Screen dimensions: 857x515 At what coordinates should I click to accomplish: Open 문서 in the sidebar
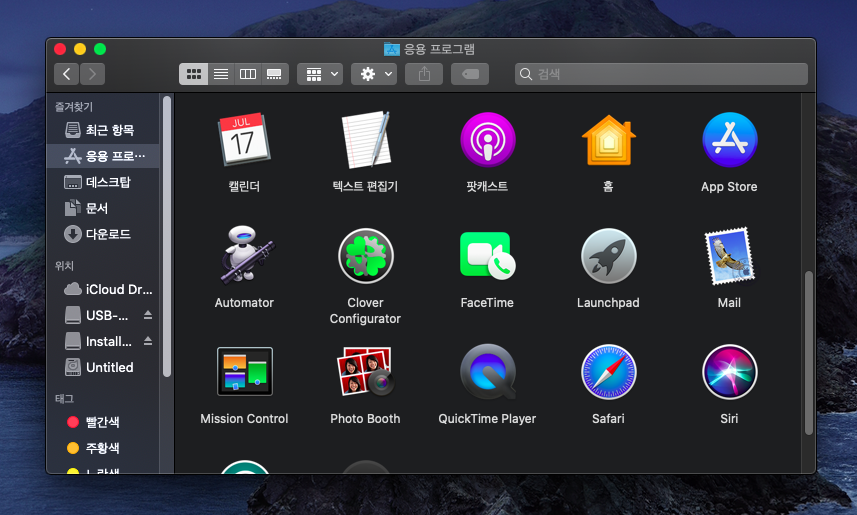104,208
